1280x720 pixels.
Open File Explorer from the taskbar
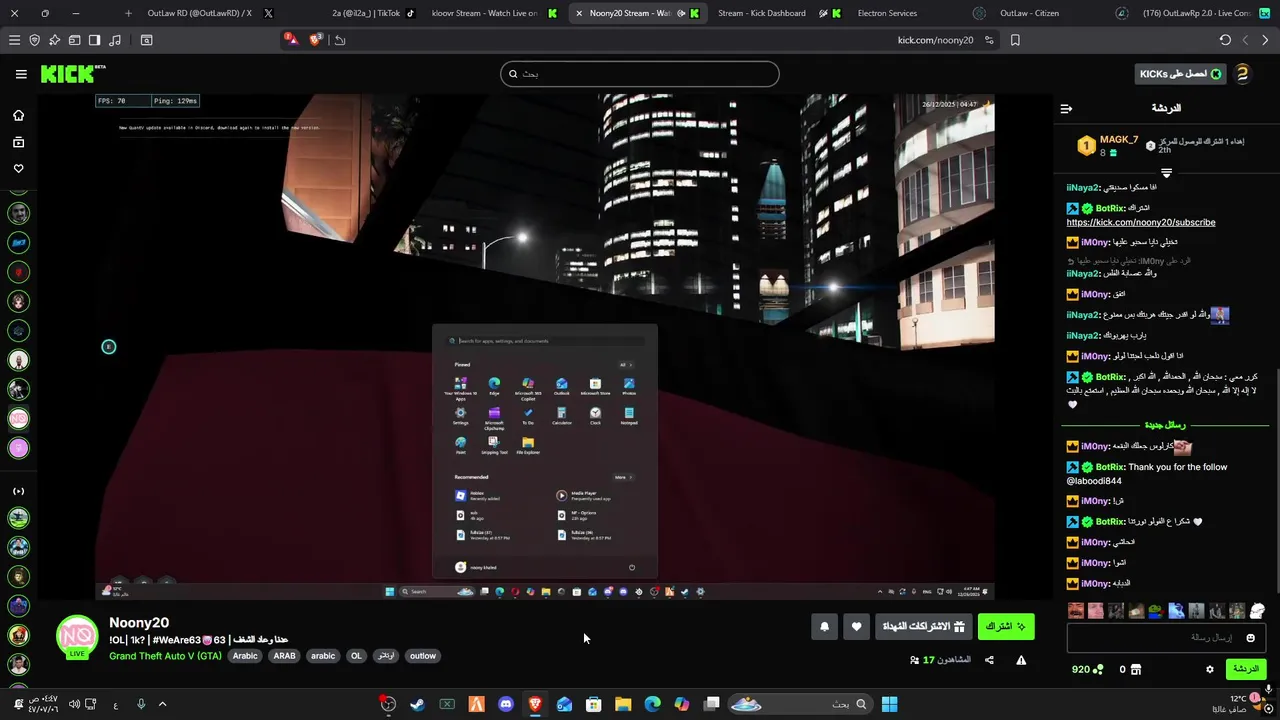click(x=623, y=704)
